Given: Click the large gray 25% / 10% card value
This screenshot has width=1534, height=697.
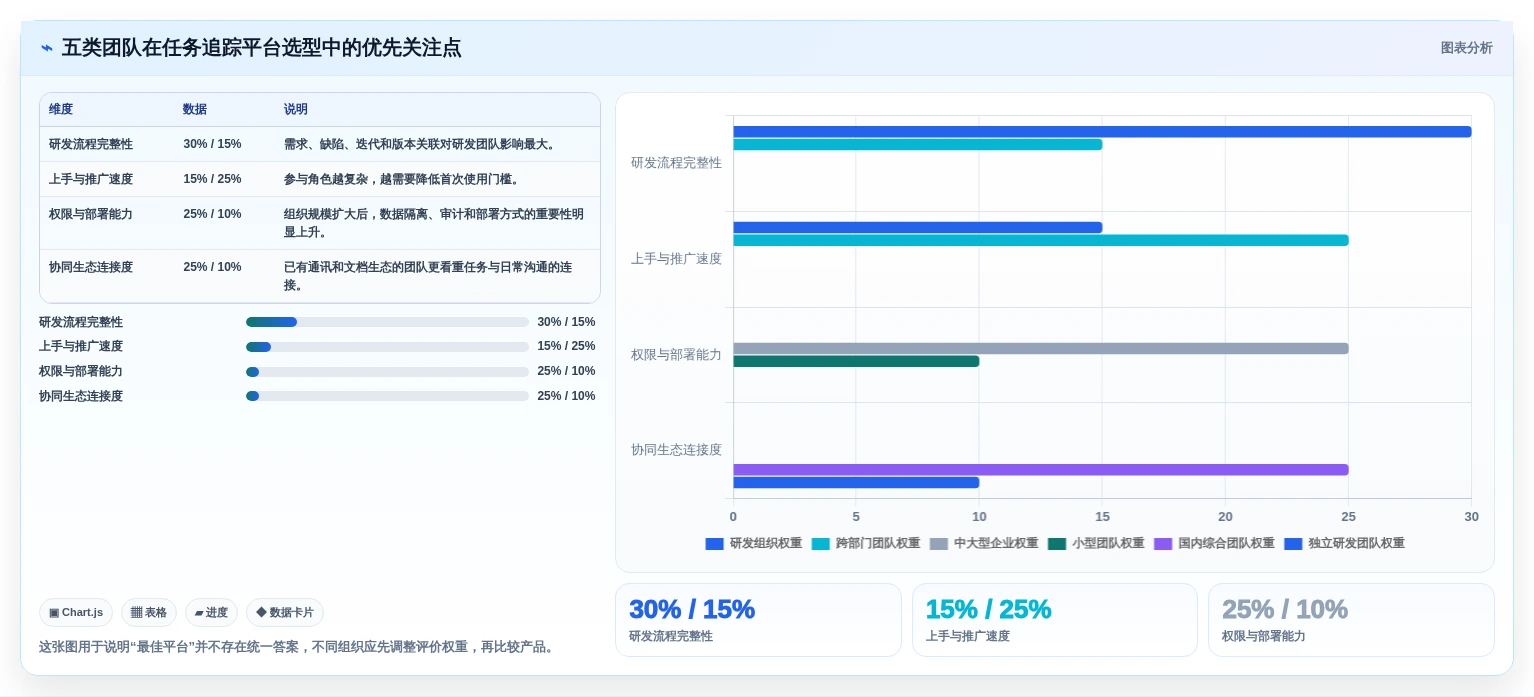Looking at the screenshot, I should coord(1285,609).
